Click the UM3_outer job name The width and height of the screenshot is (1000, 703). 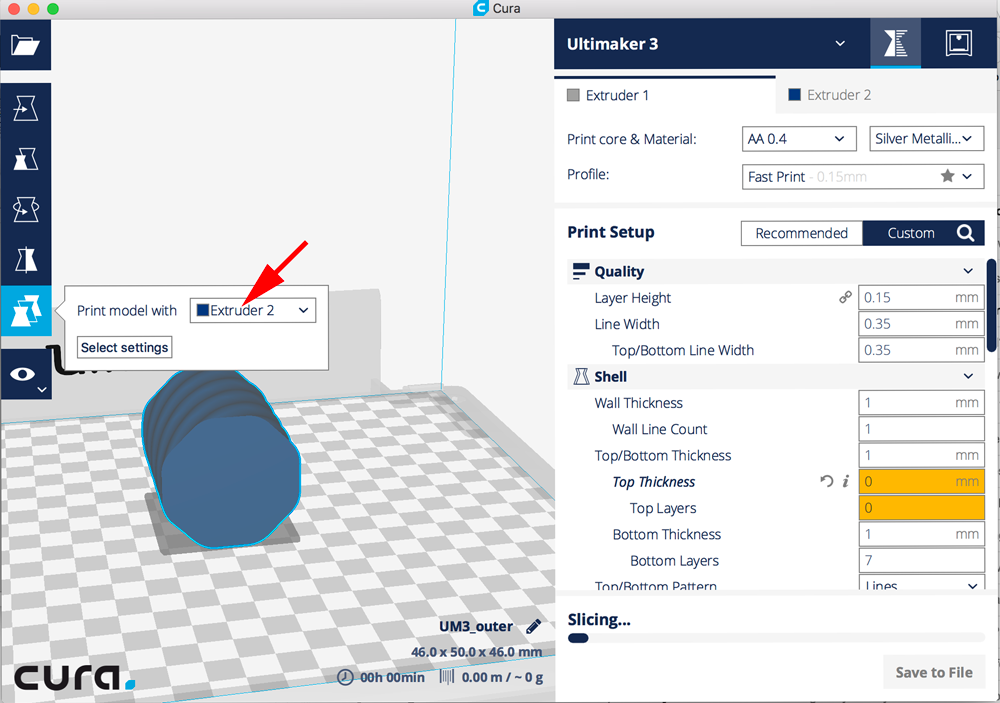pyautogui.click(x=476, y=626)
